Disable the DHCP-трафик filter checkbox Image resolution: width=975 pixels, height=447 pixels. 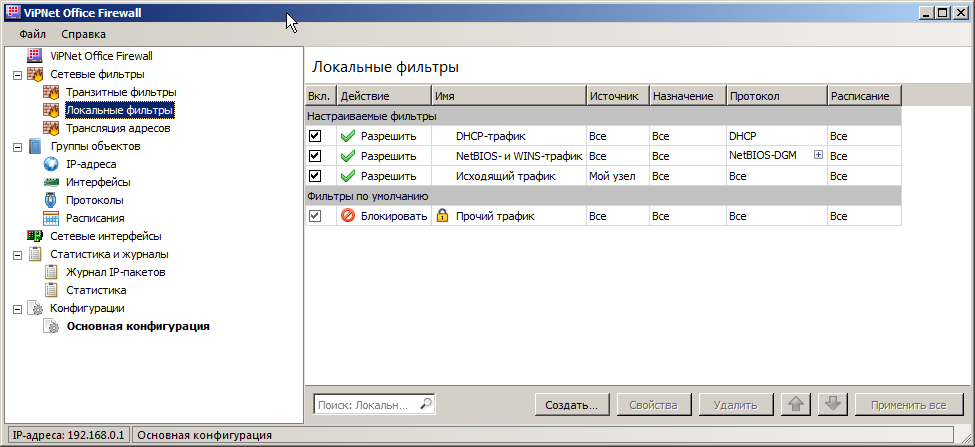coord(315,136)
